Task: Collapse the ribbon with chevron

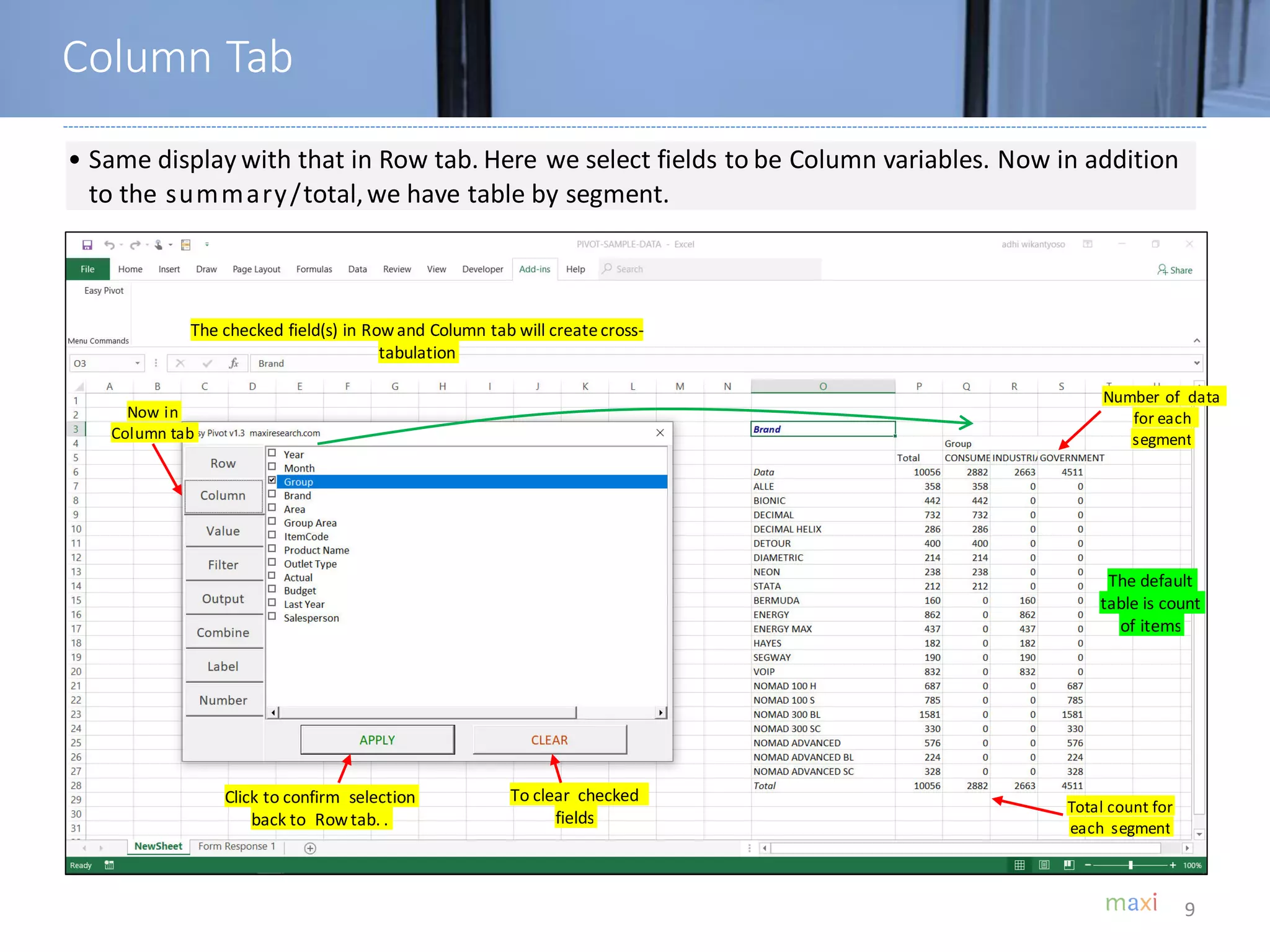Action: tap(1197, 340)
